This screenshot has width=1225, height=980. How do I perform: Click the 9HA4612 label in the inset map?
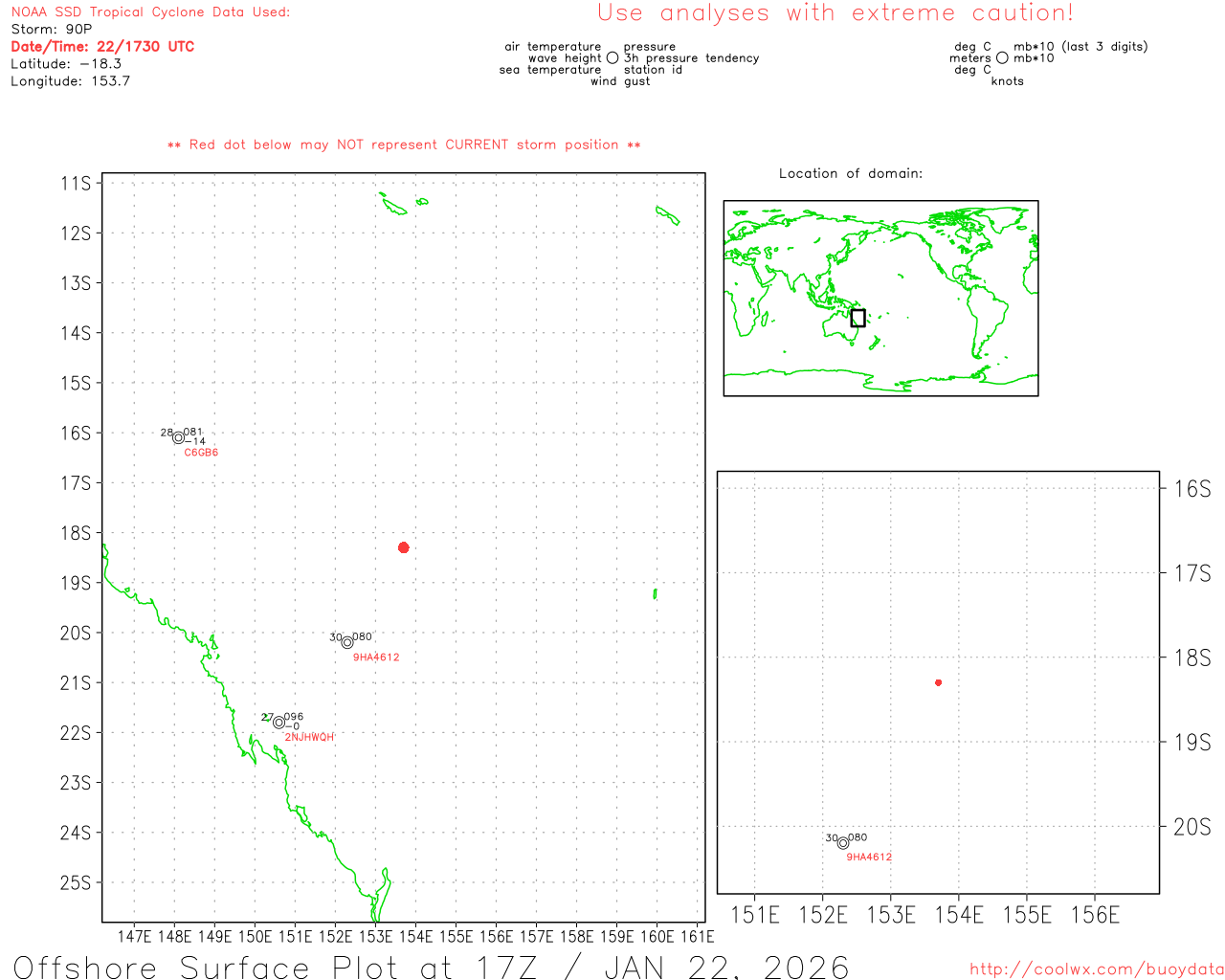point(869,857)
